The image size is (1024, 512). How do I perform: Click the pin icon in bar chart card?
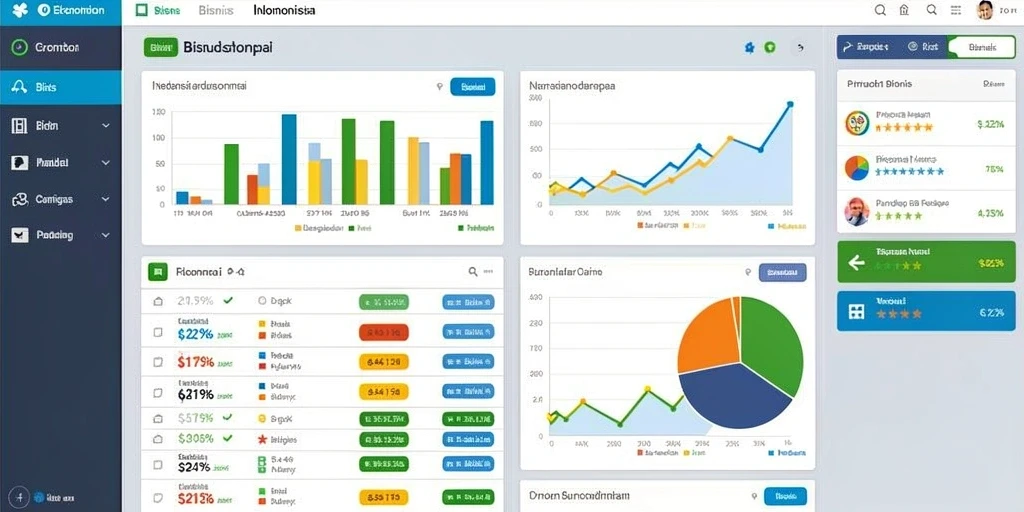click(x=440, y=86)
